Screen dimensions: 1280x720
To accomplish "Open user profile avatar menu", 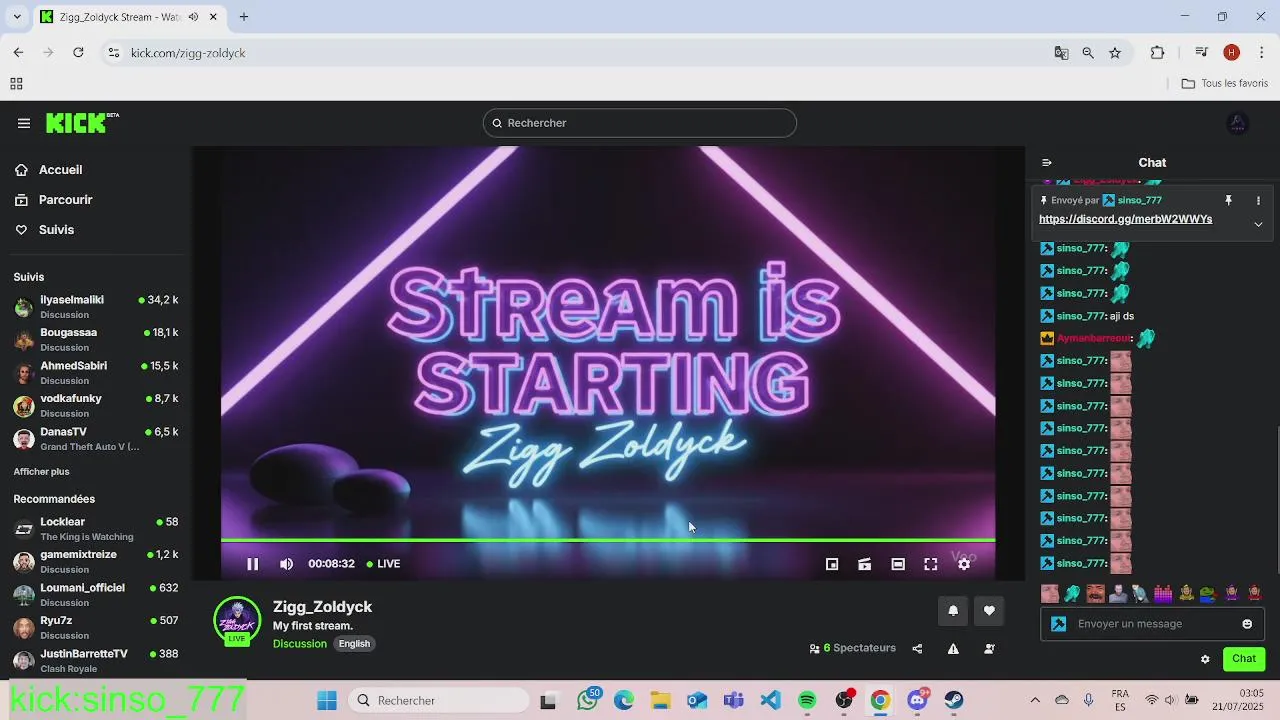I will 1237,123.
